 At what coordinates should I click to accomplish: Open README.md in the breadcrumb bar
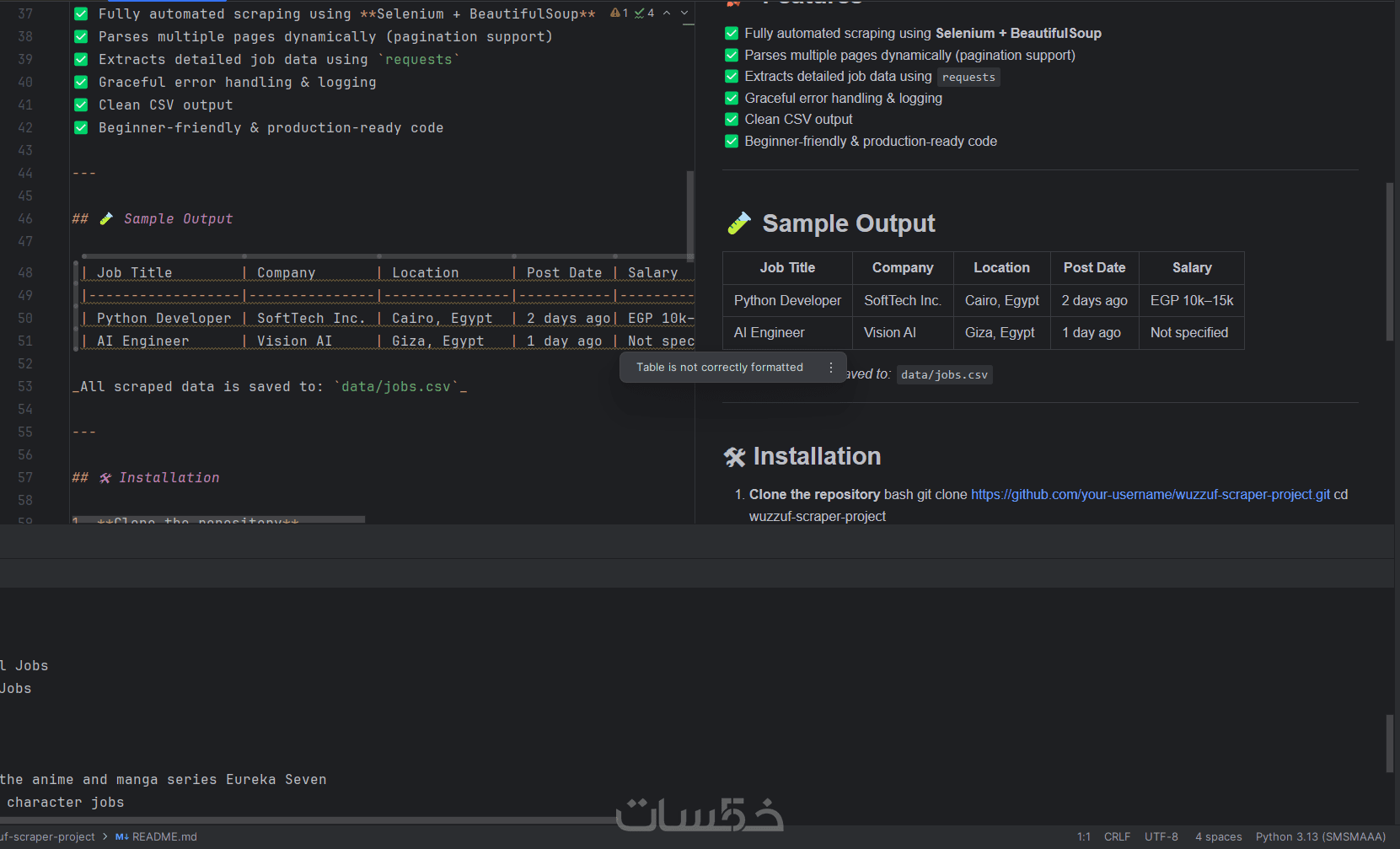[x=156, y=837]
